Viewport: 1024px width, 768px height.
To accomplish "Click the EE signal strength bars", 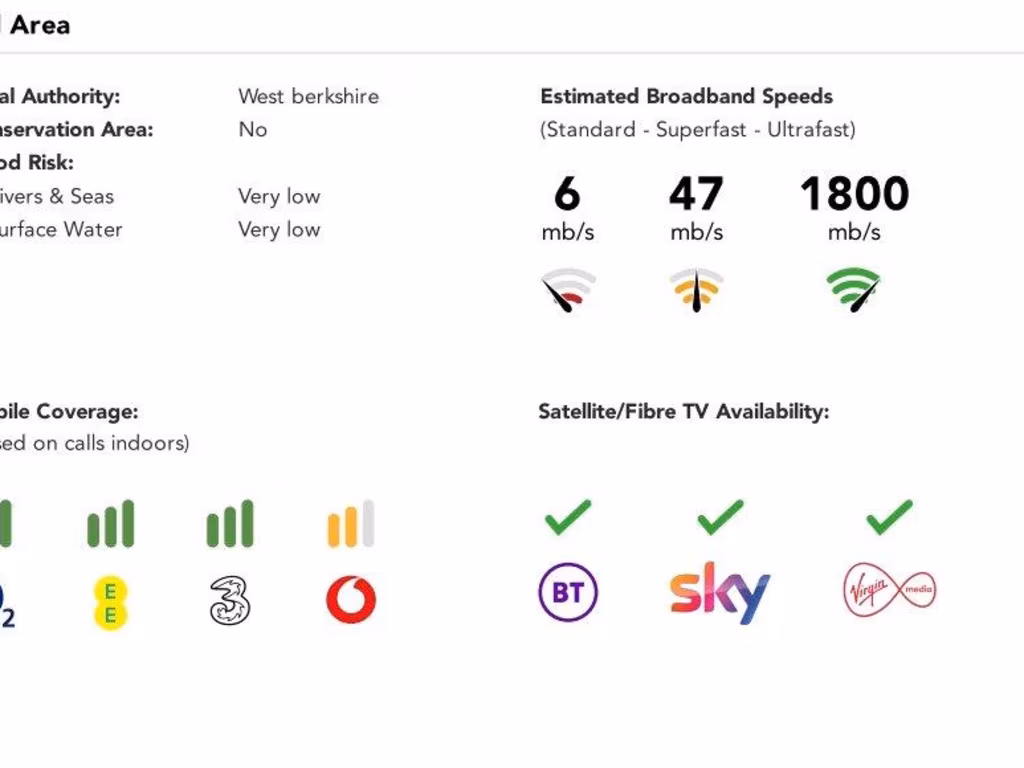I will (x=110, y=525).
